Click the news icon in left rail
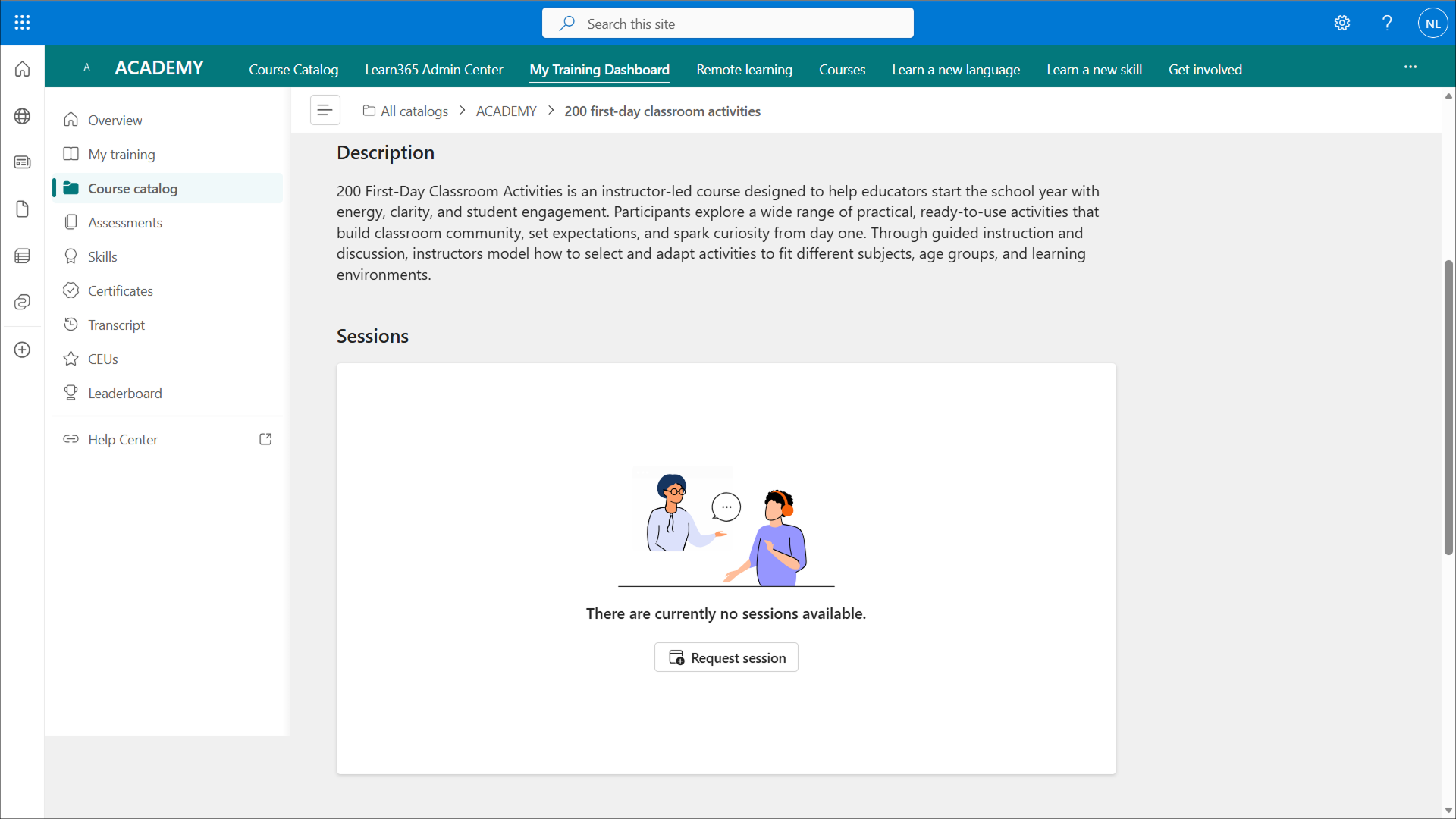The width and height of the screenshot is (1456, 819). click(22, 162)
